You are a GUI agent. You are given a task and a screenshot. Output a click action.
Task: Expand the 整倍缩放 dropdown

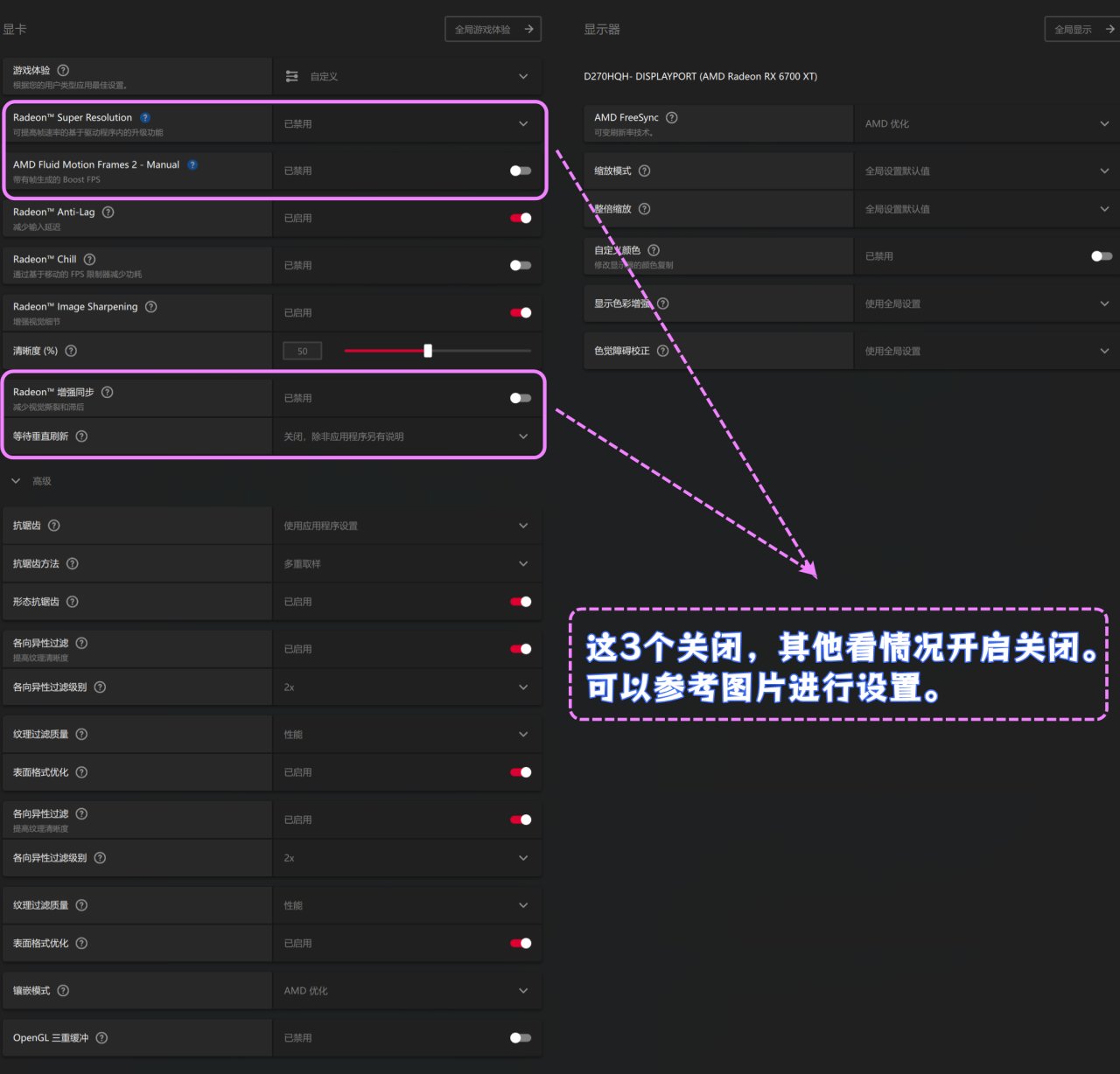[x=987, y=209]
